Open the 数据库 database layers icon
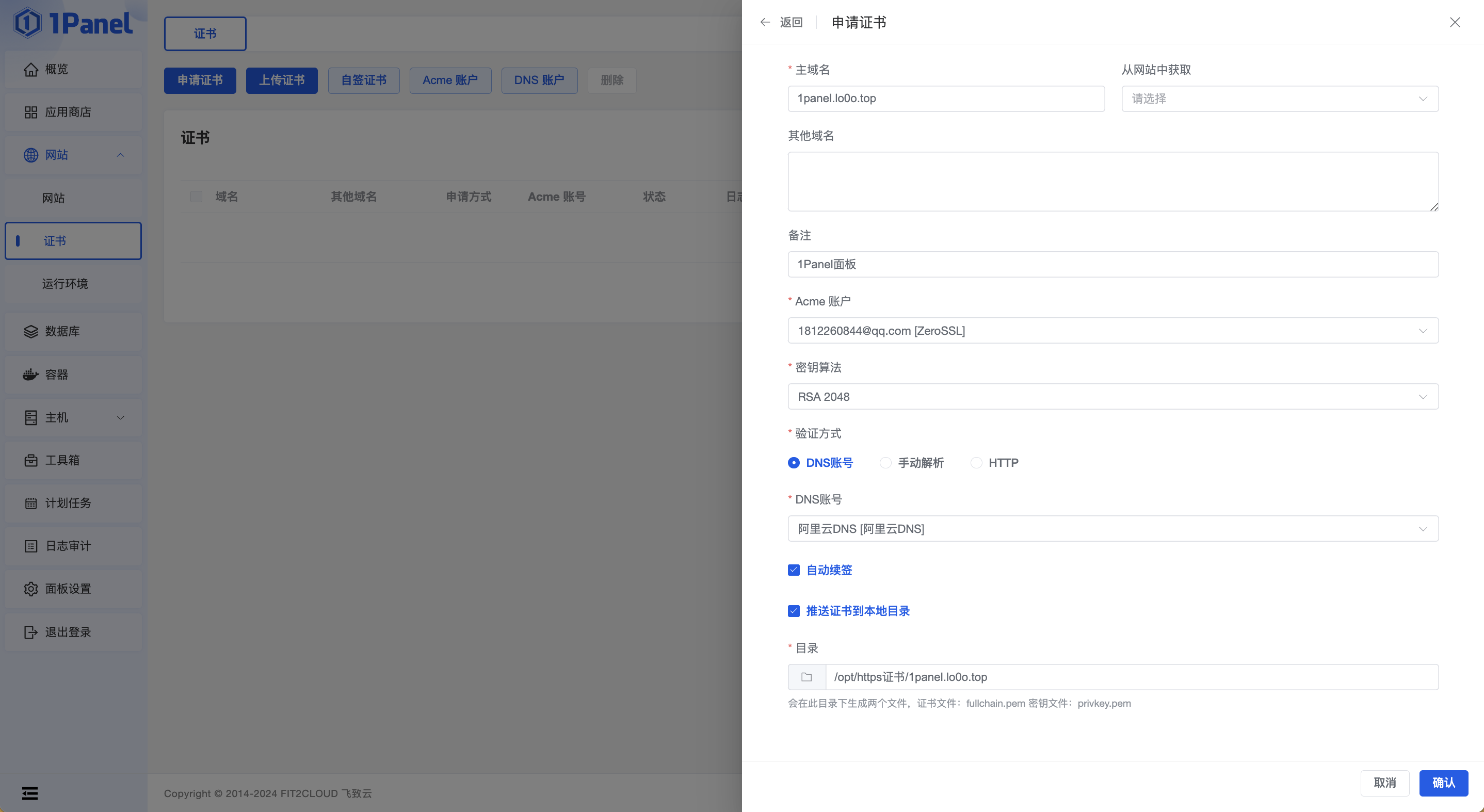This screenshot has width=1484, height=812. point(31,332)
